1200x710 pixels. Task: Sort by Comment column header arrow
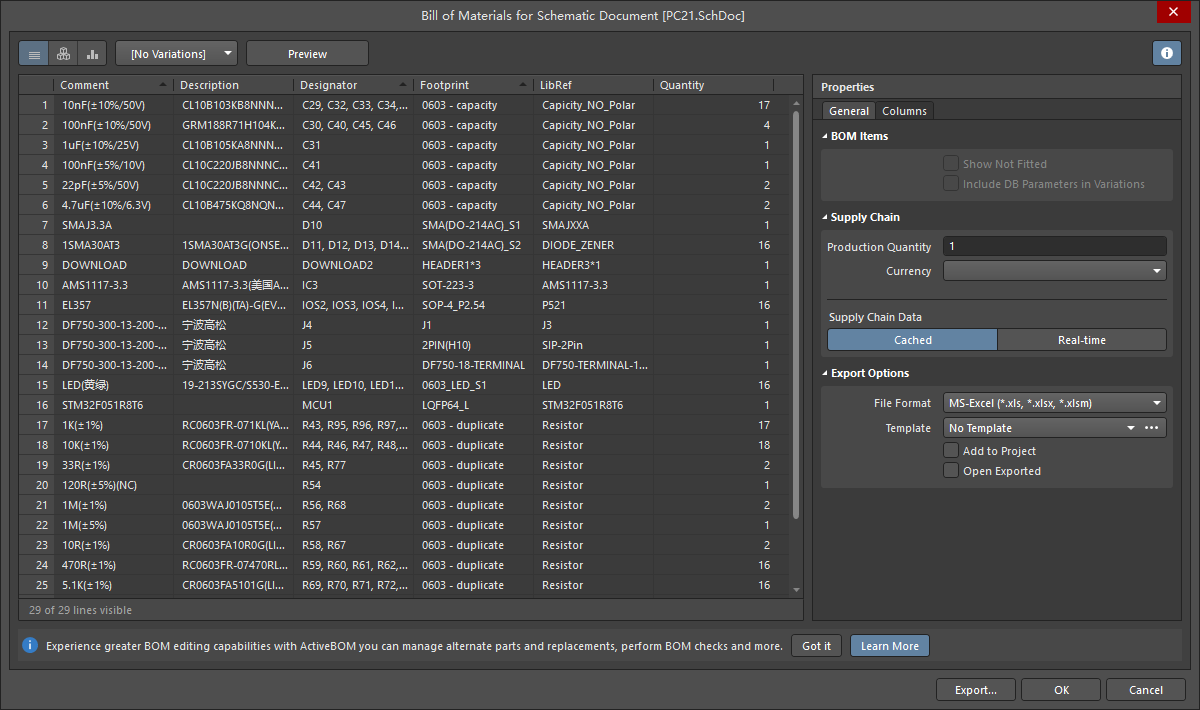[163, 85]
